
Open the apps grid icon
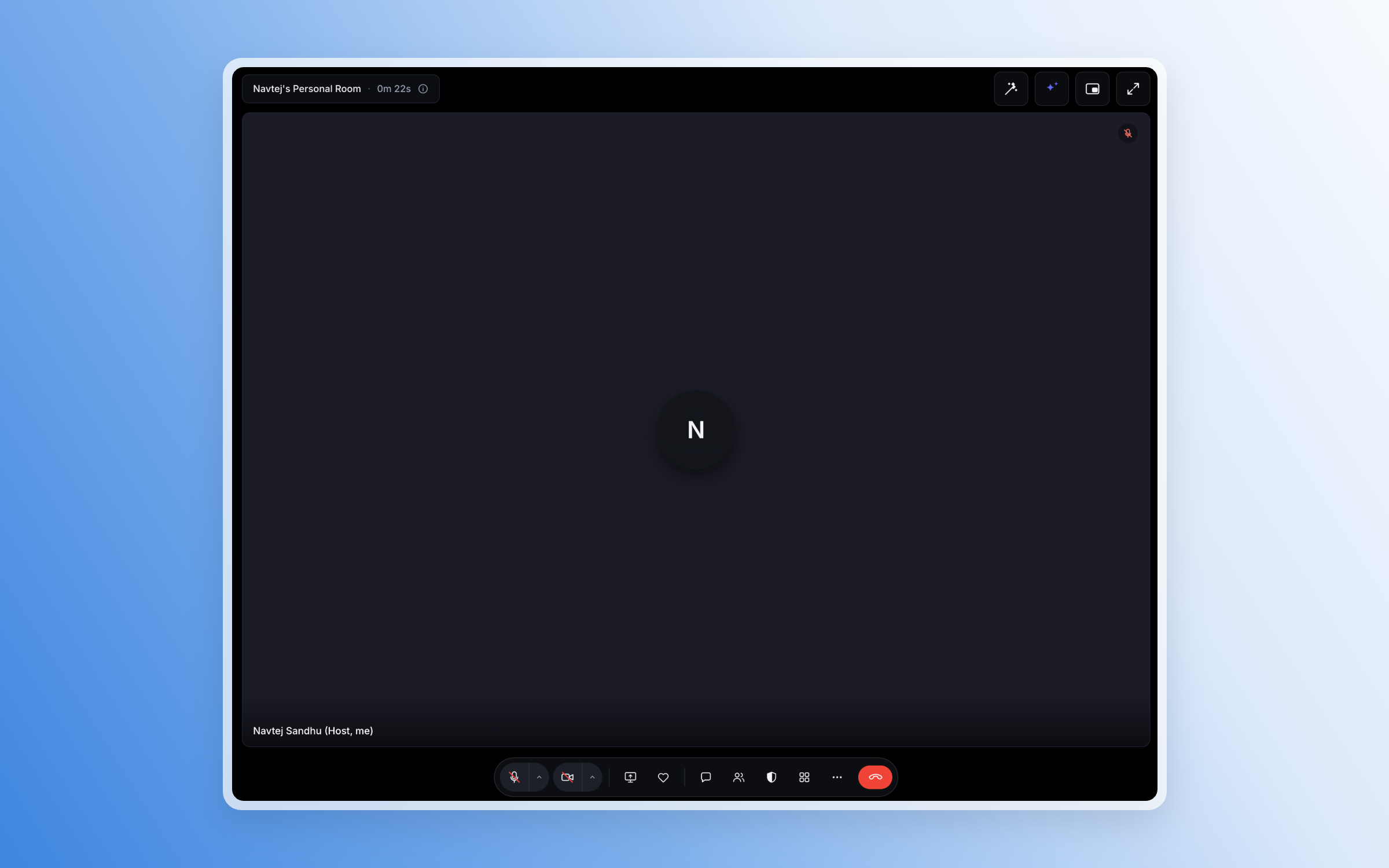click(804, 777)
